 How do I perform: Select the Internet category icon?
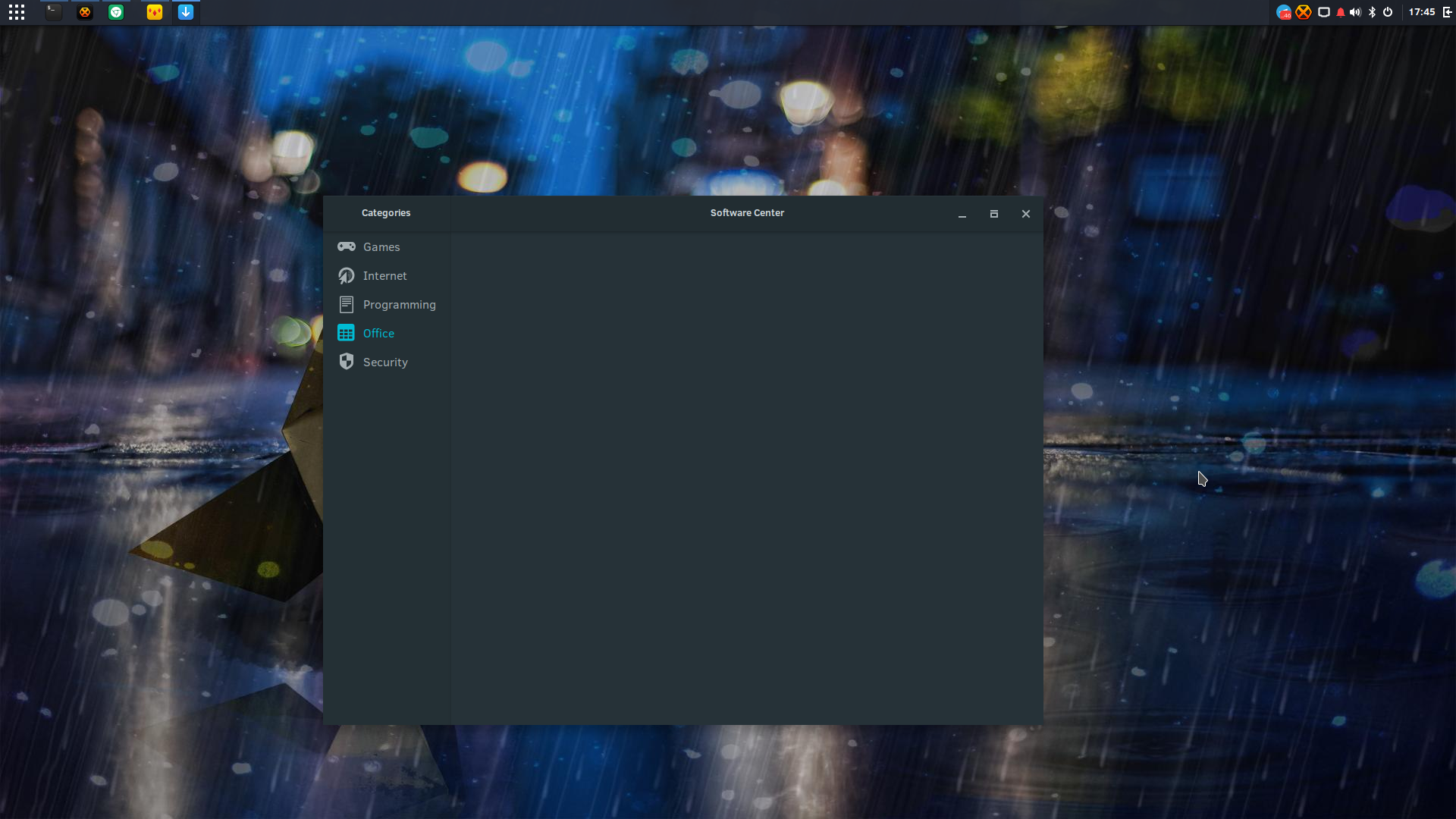tap(346, 276)
